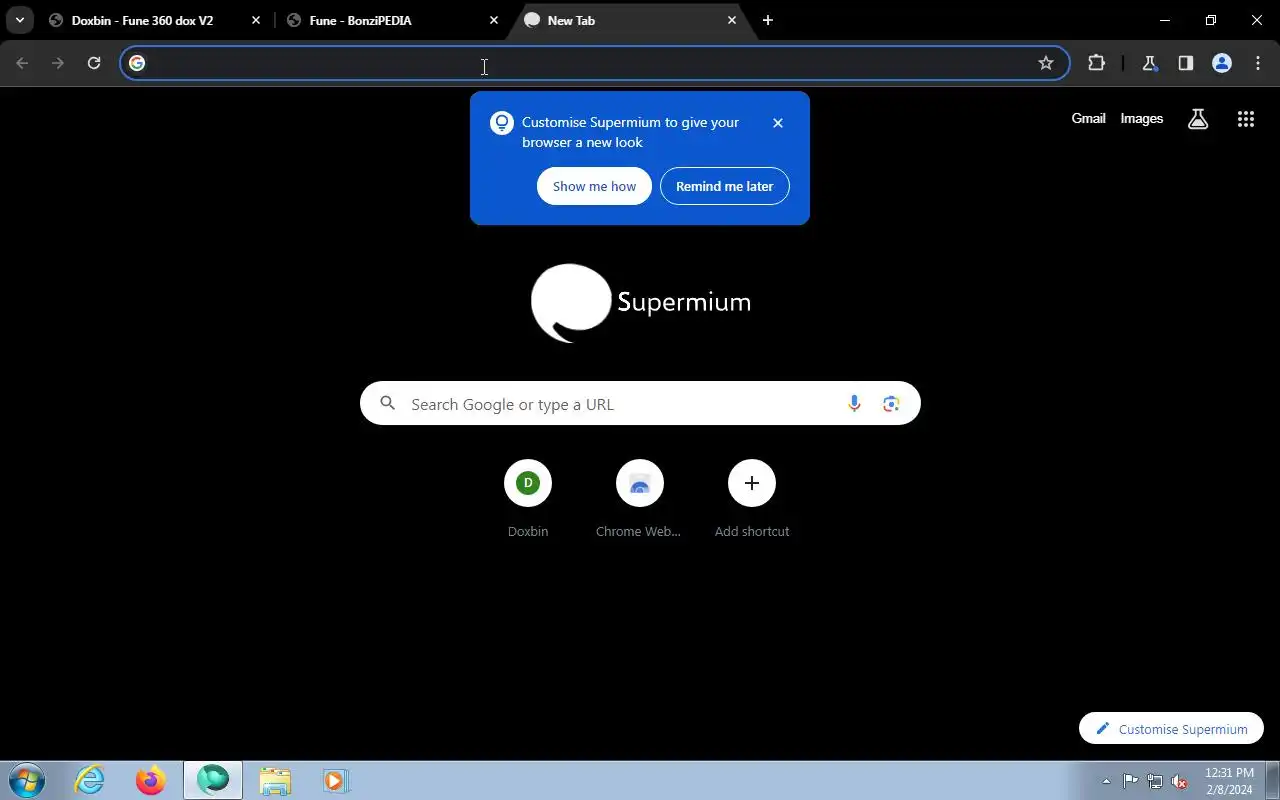The image size is (1280, 800).
Task: Close the Doxbin - Fune 360 dox V2 tab
Action: pyautogui.click(x=256, y=20)
